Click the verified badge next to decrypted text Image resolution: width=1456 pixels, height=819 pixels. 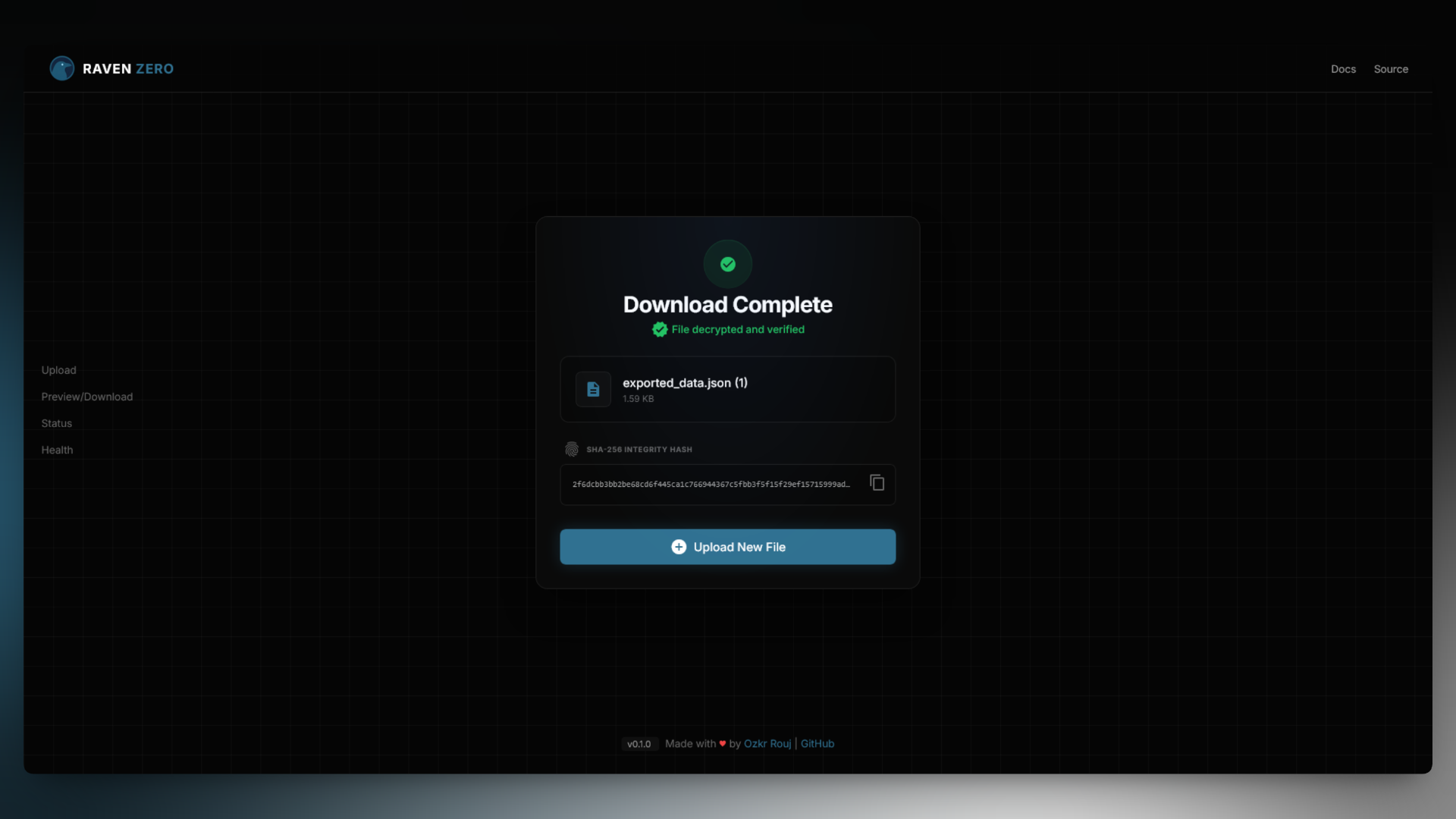(660, 330)
